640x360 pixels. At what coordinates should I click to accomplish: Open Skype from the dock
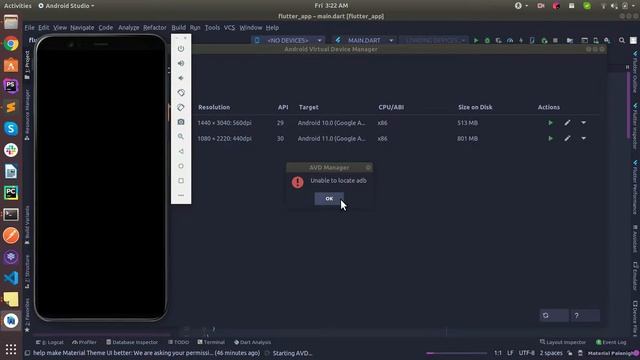(11, 129)
